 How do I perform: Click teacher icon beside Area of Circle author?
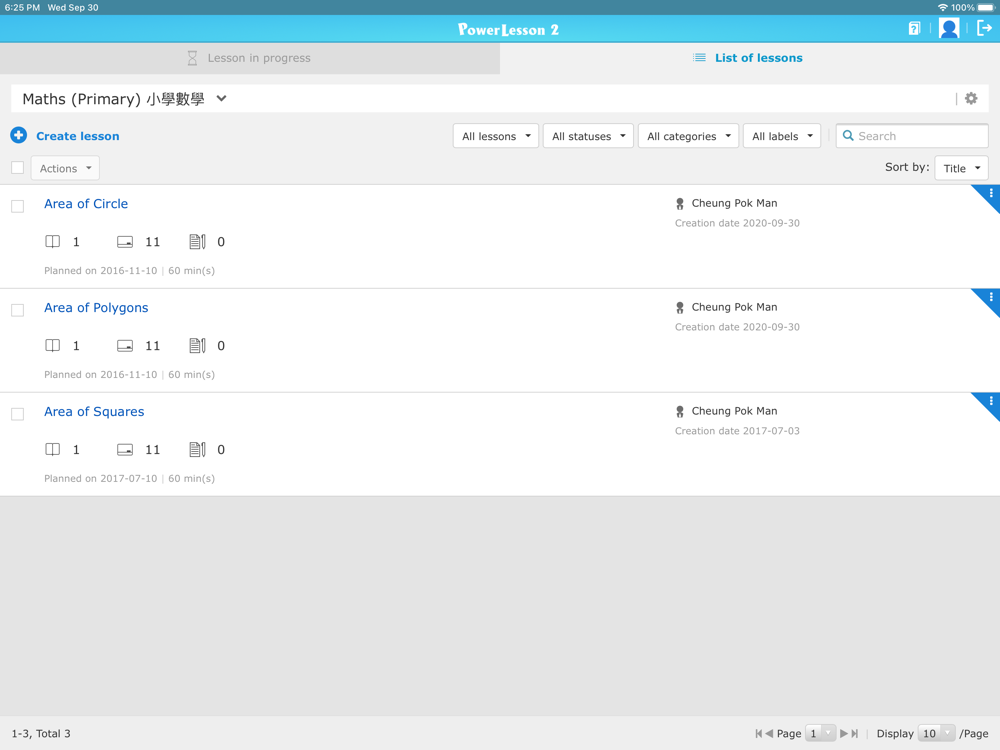[680, 203]
